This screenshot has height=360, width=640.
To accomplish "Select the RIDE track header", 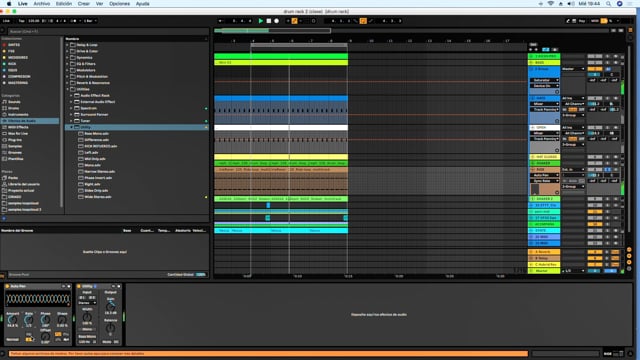I will [544, 169].
